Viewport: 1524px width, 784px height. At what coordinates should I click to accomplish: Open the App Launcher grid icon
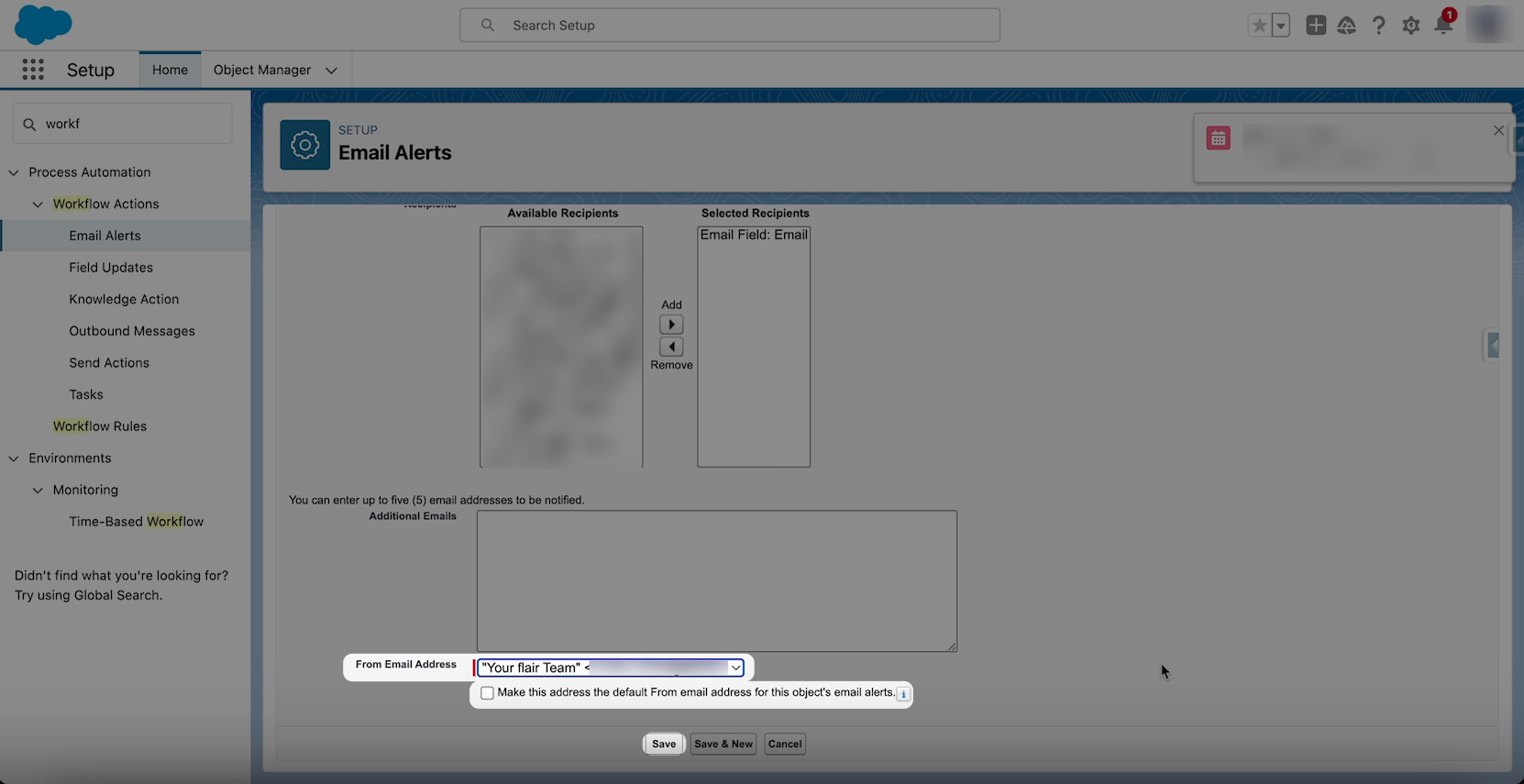coord(33,70)
